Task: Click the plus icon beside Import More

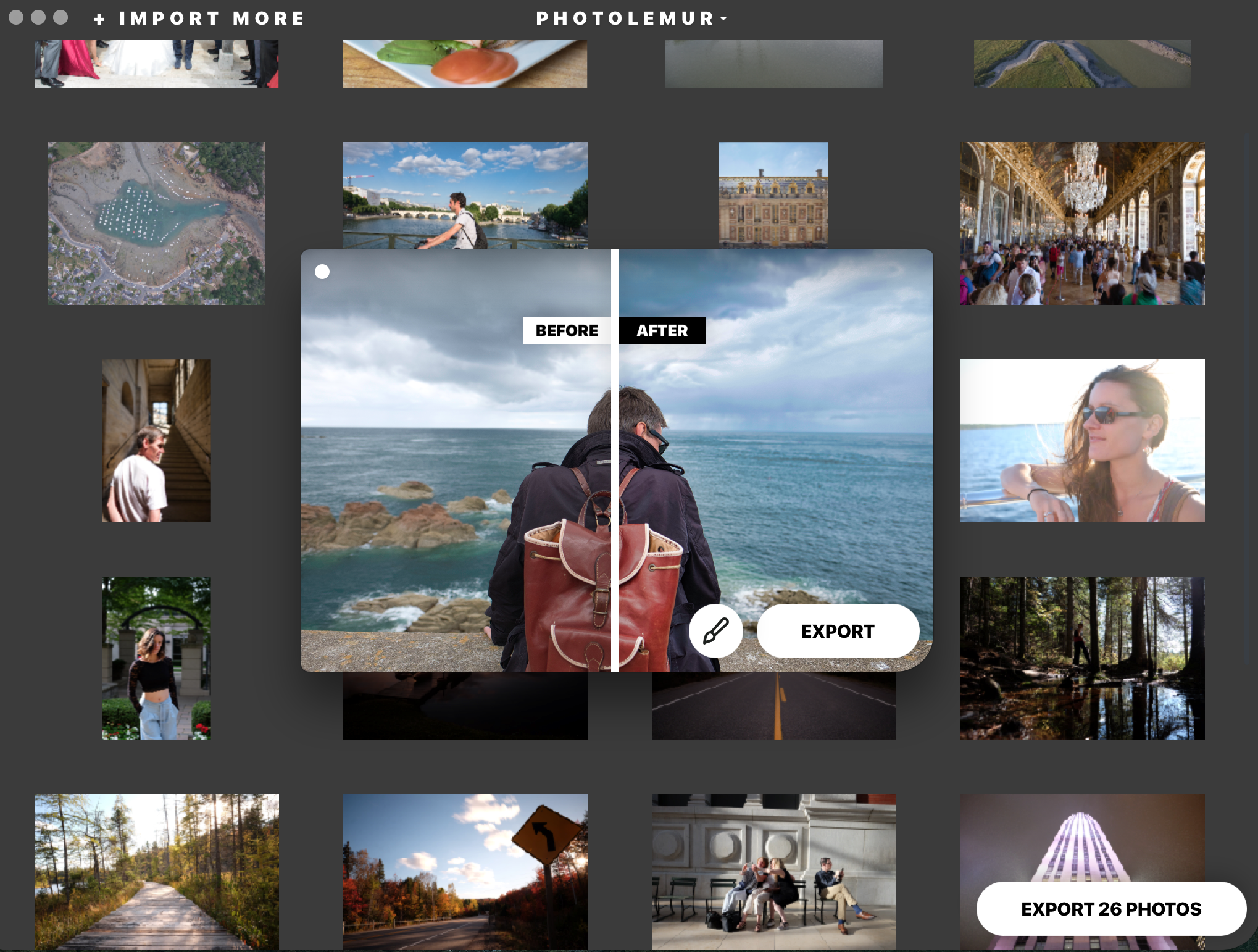Action: click(99, 20)
